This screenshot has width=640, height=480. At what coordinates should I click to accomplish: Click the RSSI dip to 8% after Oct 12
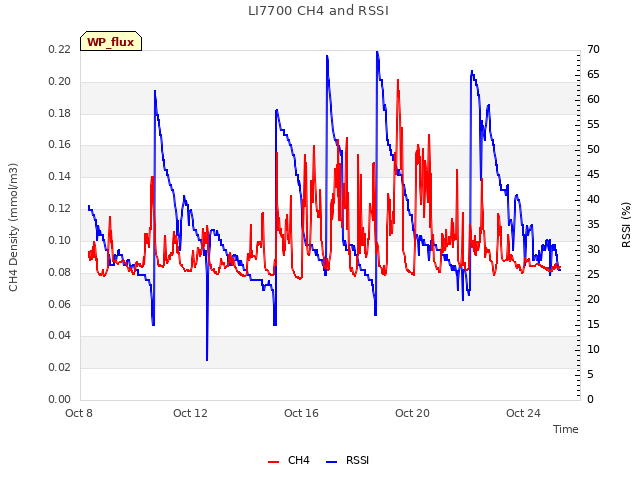click(207, 359)
